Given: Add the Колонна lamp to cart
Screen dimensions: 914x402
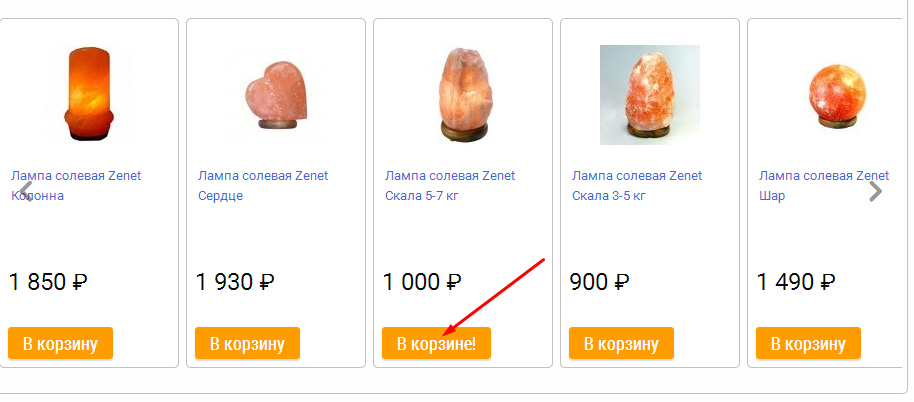Looking at the screenshot, I should point(60,344).
